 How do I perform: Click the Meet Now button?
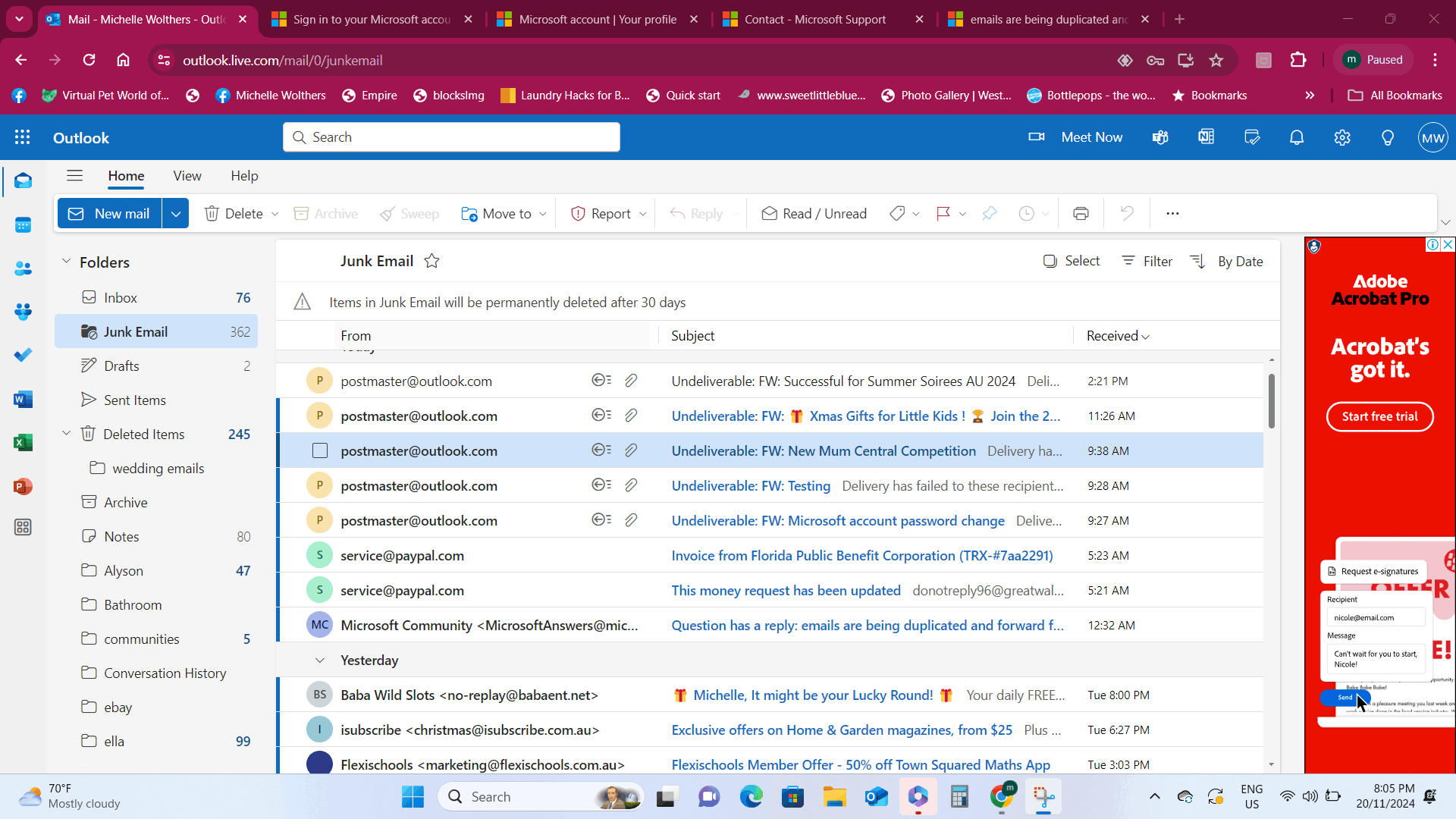1075,137
